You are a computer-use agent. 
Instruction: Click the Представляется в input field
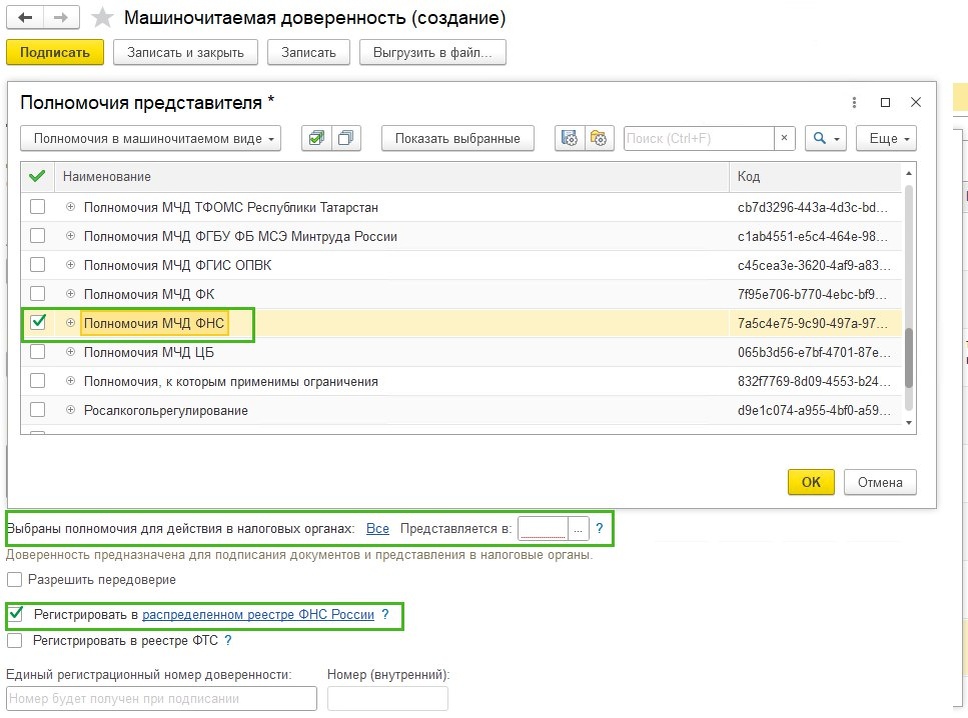pyautogui.click(x=543, y=529)
